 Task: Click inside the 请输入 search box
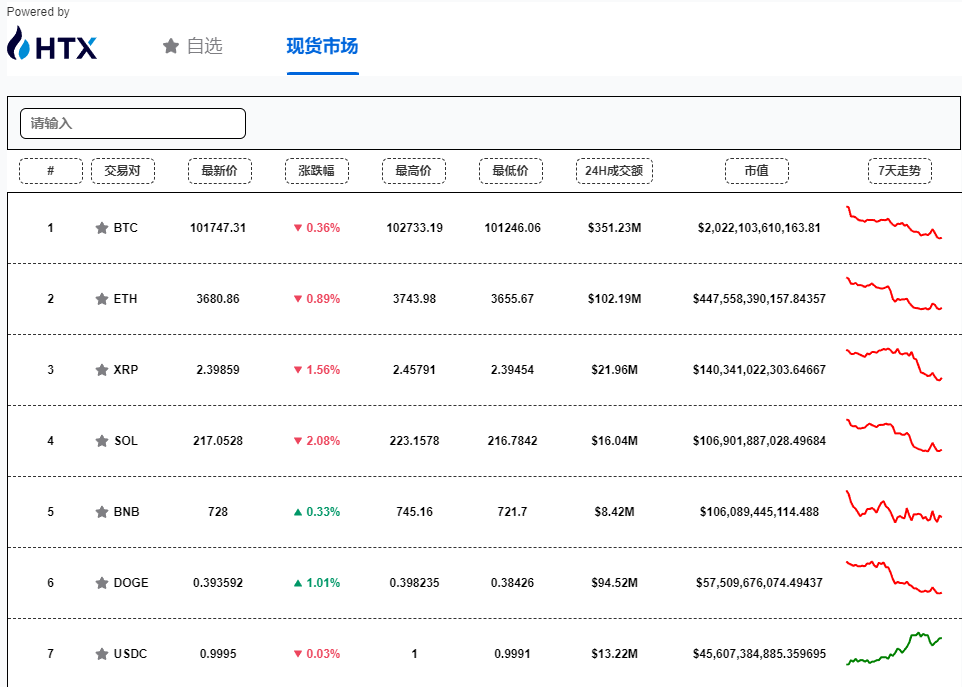(x=133, y=123)
